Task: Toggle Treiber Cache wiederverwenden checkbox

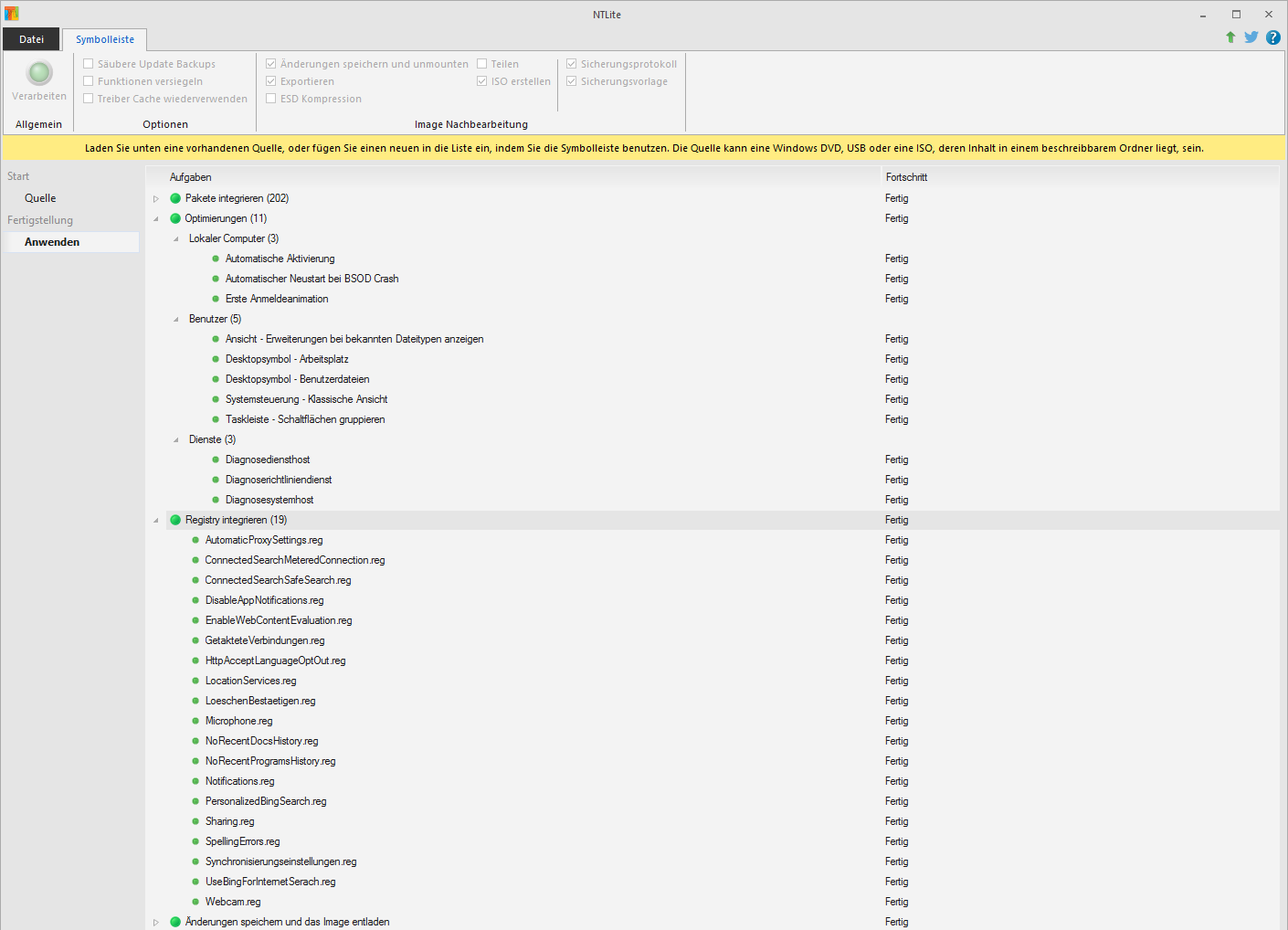Action: pos(89,99)
